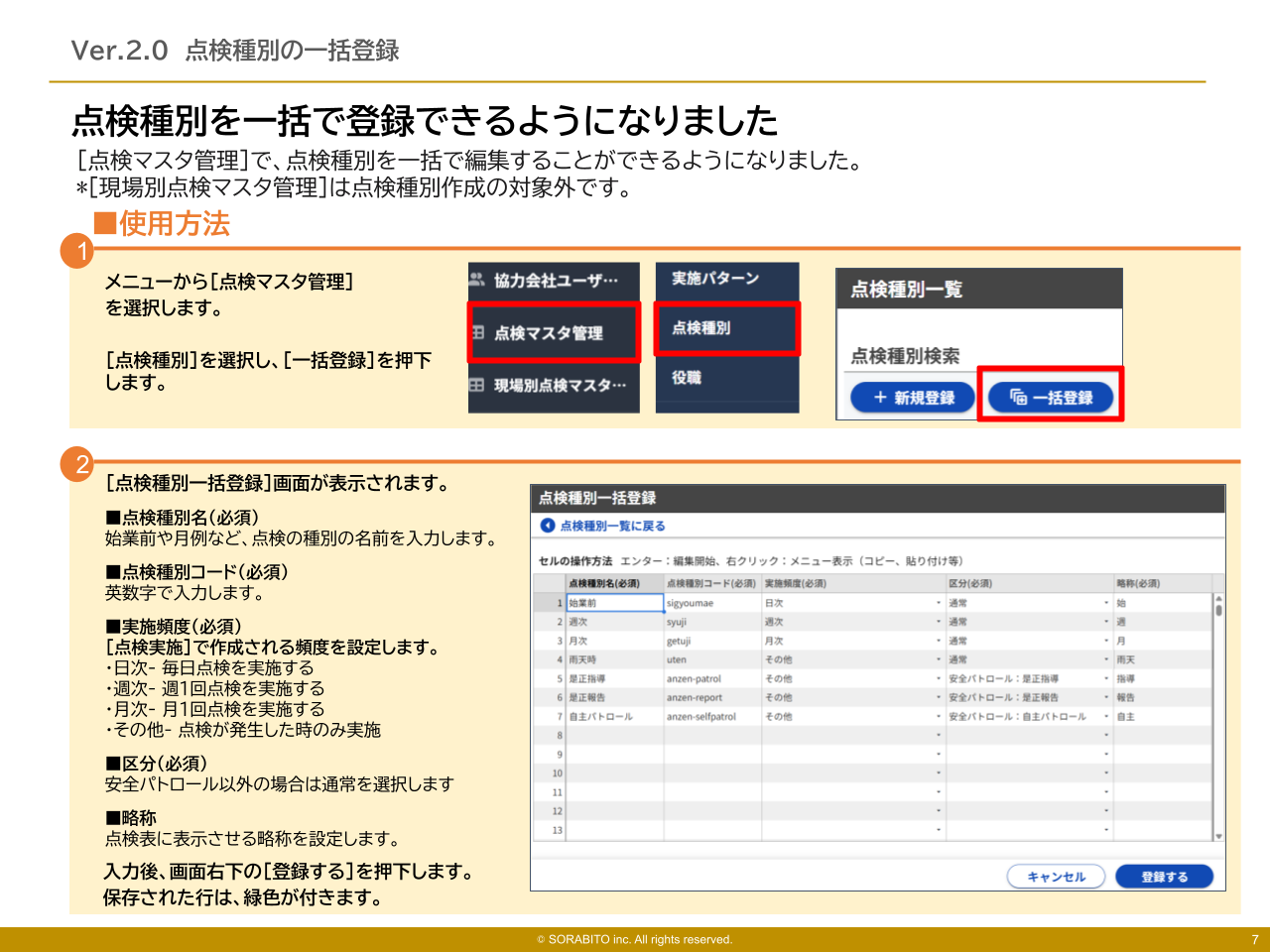This screenshot has width=1270, height=952.
Task: Open 実施頻度 dropdown in empty row 8
Action: [938, 734]
